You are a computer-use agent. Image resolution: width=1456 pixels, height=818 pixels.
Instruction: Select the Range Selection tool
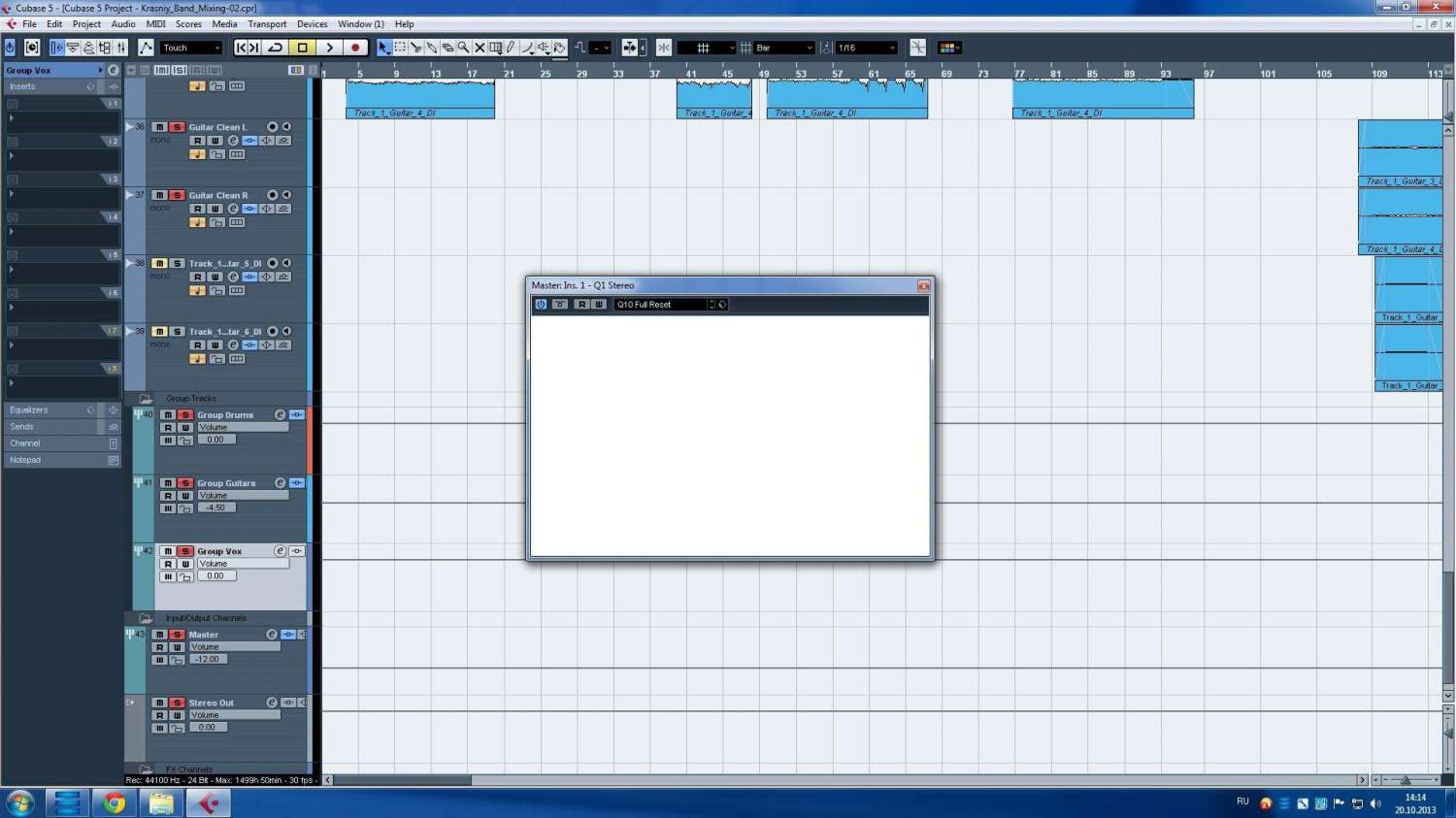pos(400,48)
